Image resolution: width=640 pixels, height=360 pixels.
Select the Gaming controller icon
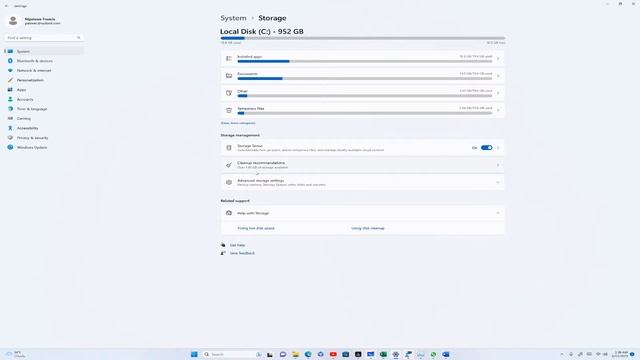(10, 118)
